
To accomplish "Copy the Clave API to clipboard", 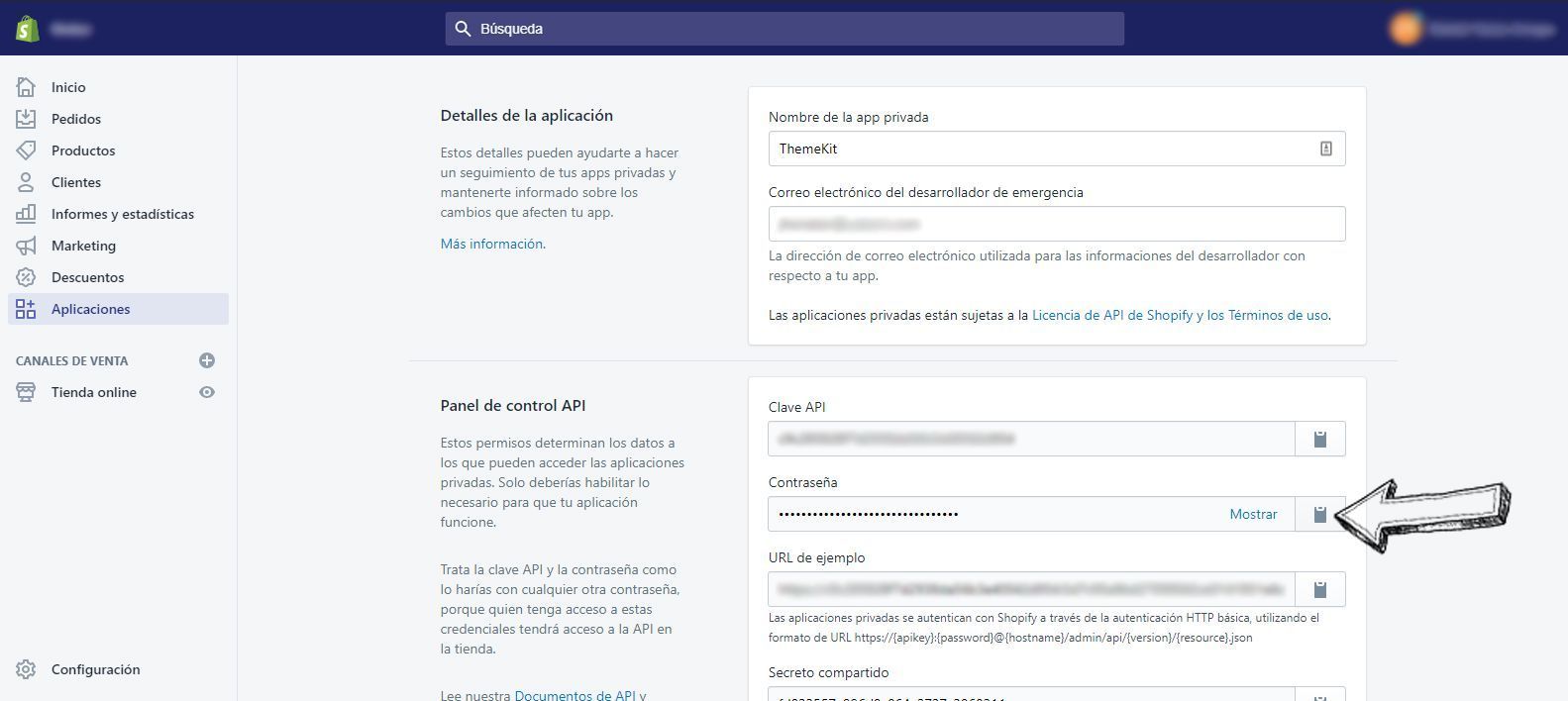I will pos(1320,439).
